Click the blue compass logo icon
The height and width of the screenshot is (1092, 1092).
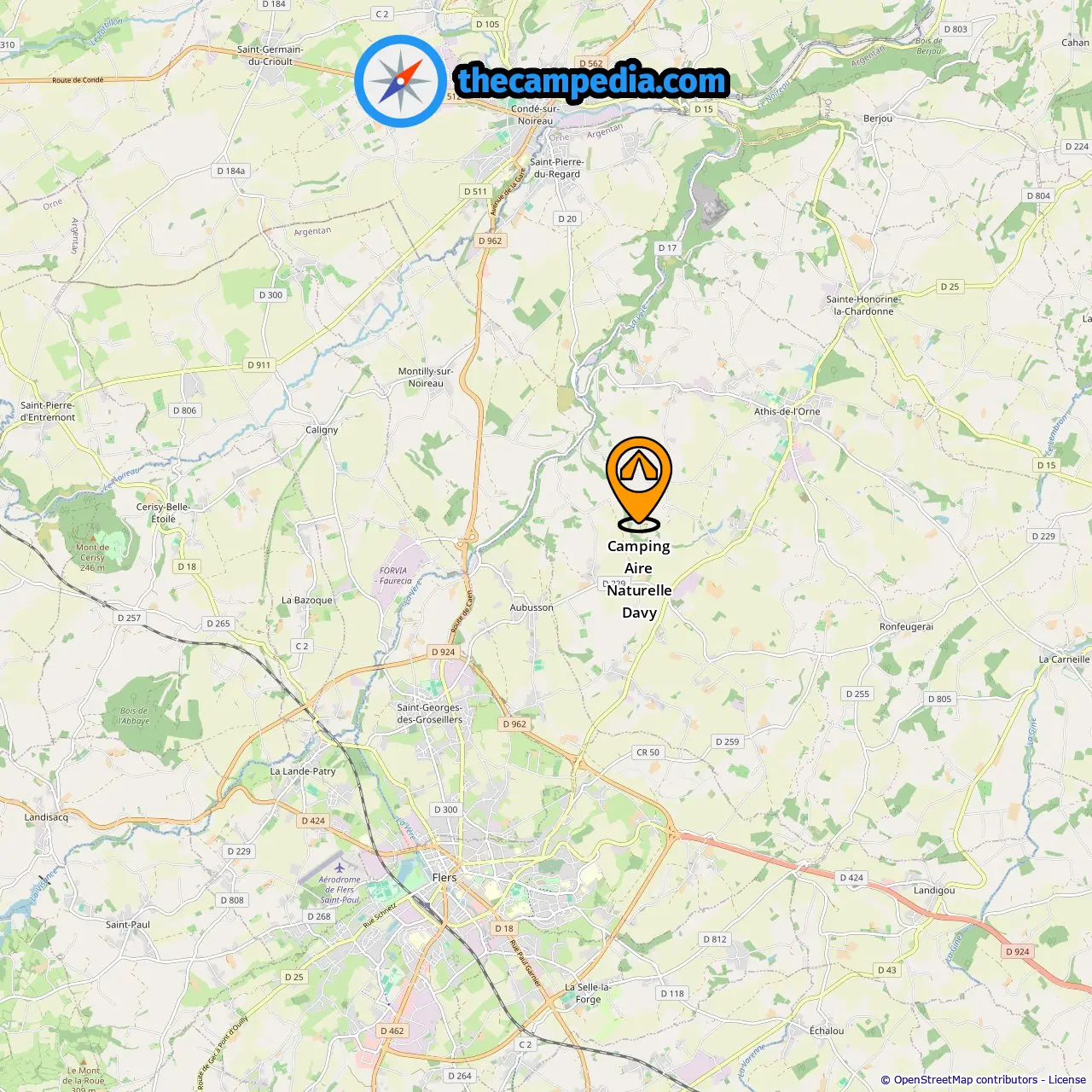[400, 81]
